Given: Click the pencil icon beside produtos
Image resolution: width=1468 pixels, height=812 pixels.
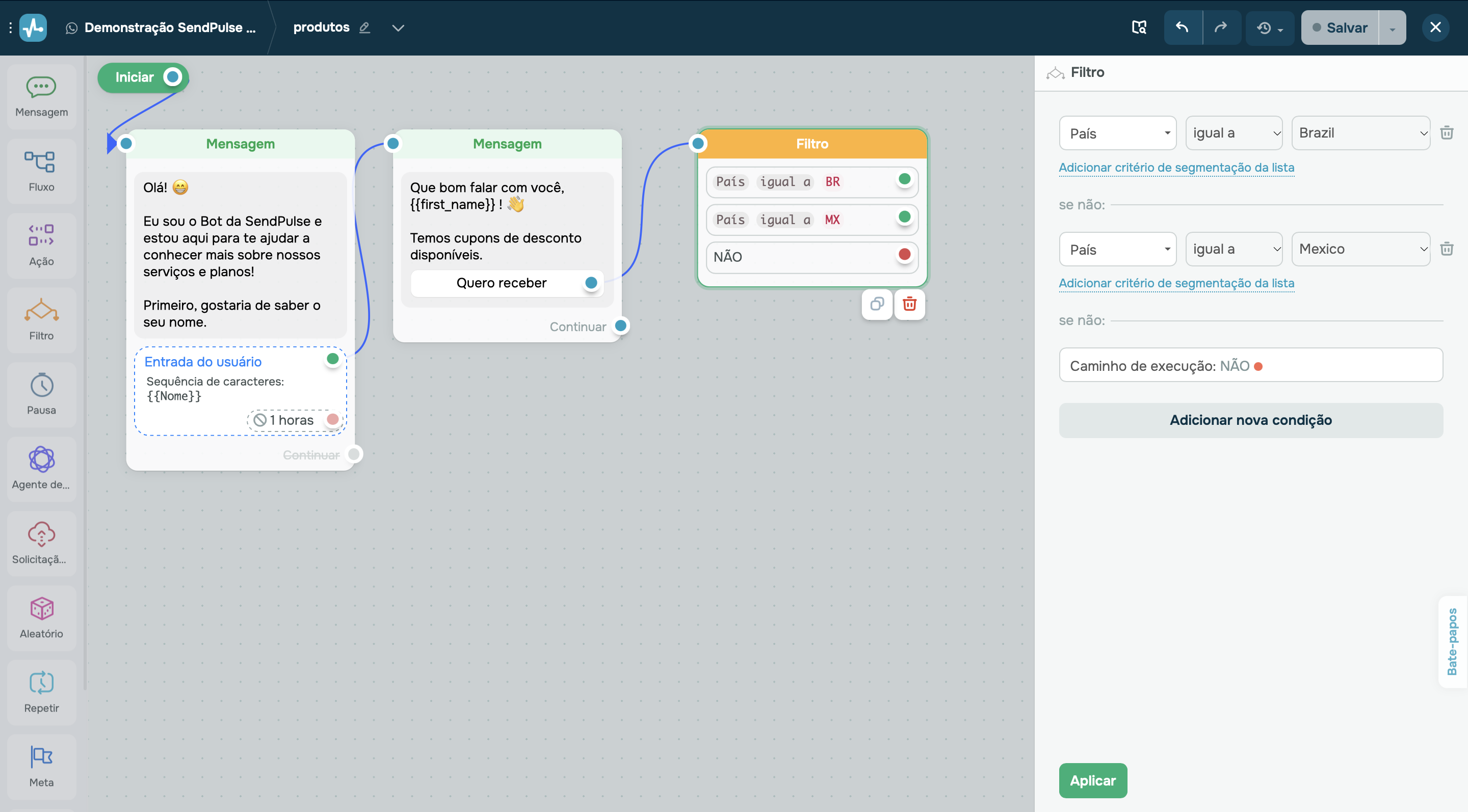Looking at the screenshot, I should click(365, 28).
